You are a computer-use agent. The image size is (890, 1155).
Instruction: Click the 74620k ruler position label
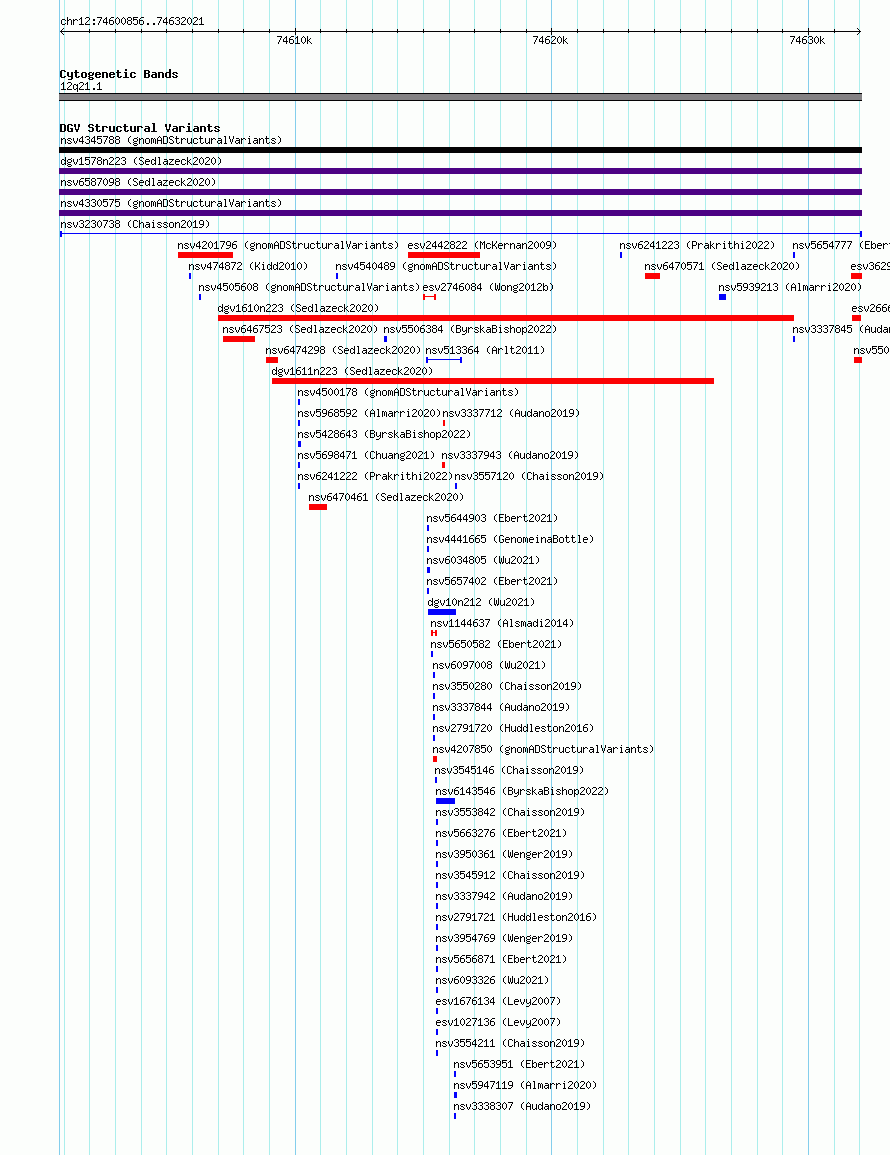pos(550,41)
